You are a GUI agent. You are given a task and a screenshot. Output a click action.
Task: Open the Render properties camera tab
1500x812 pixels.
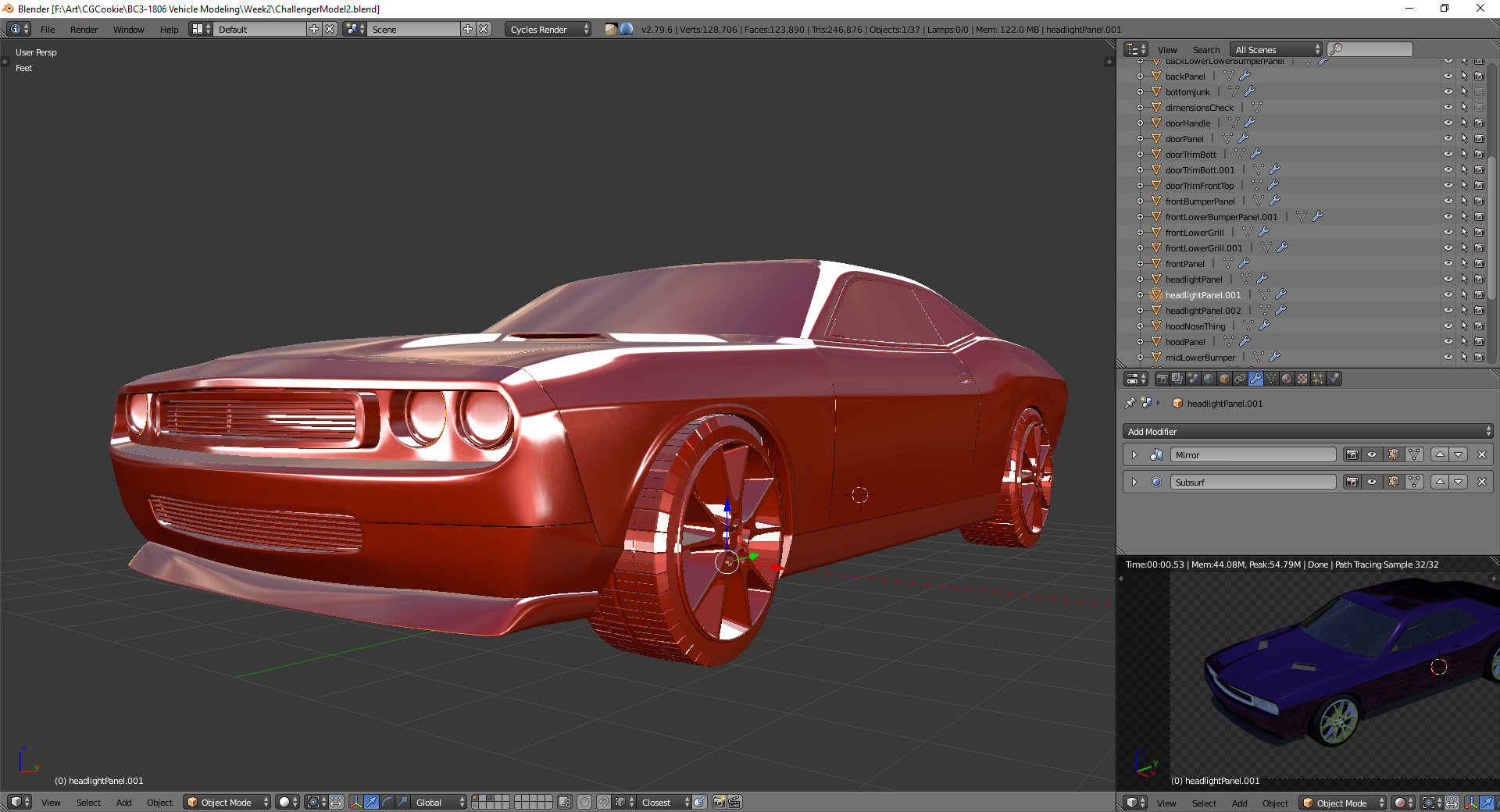(x=1162, y=379)
